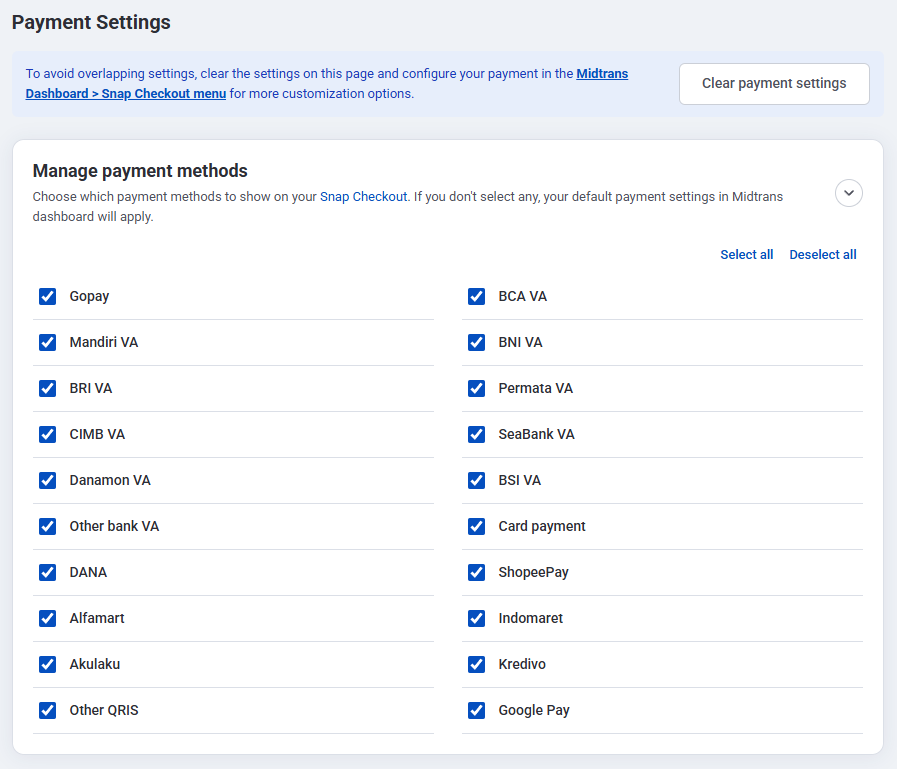897x769 pixels.
Task: Toggle the BCA VA checkbox
Action: [477, 296]
